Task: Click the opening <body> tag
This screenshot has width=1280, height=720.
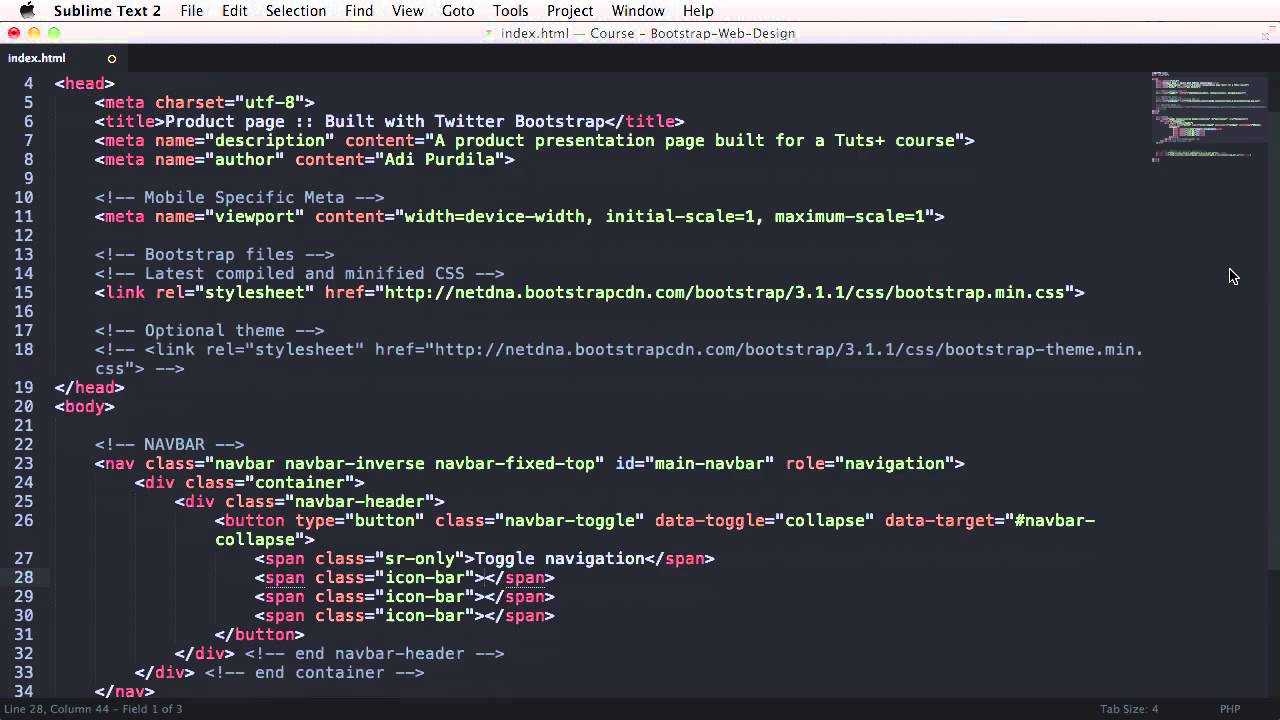Action: coord(85,407)
